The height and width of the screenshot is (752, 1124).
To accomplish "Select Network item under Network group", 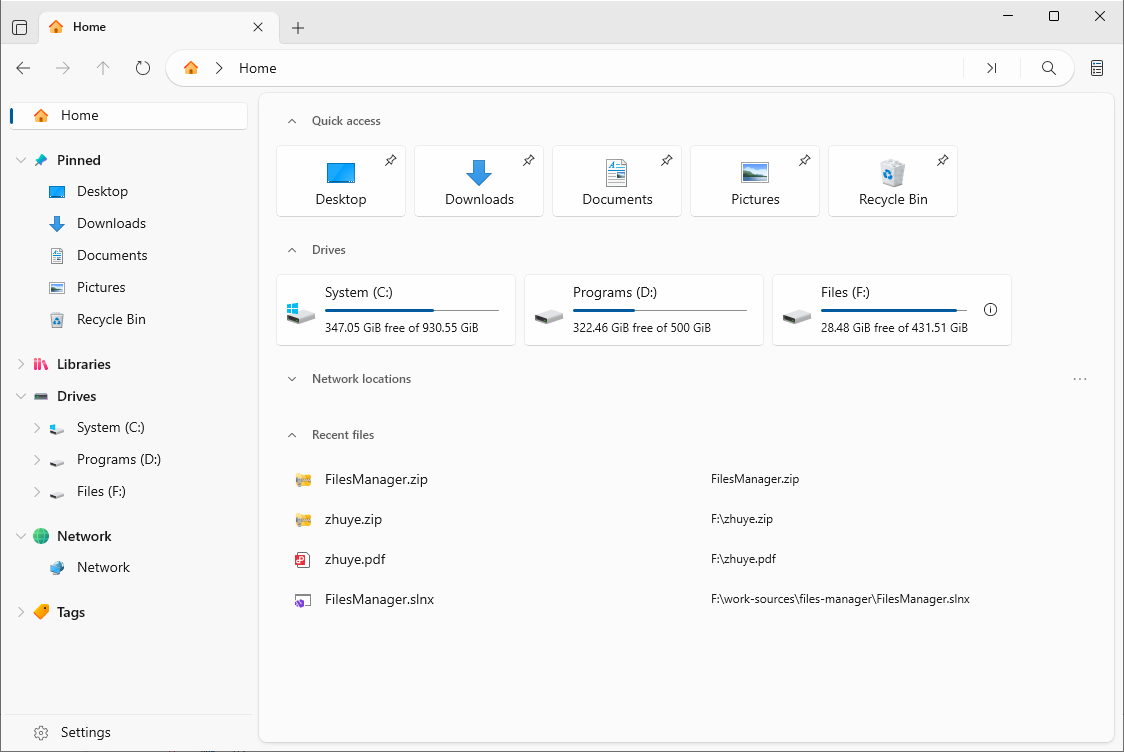I will click(x=103, y=568).
